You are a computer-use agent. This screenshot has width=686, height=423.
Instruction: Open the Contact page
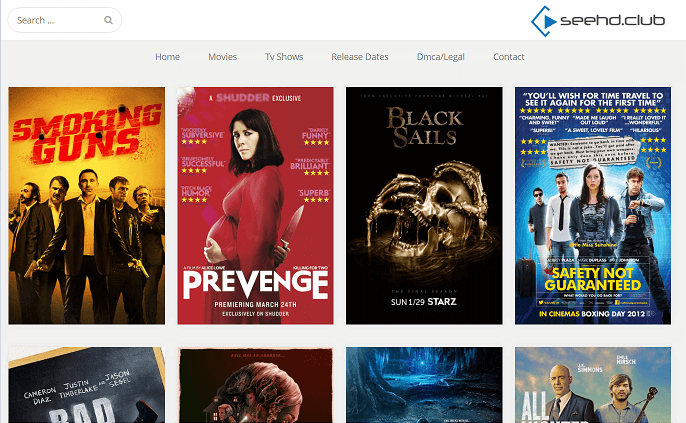click(x=508, y=57)
